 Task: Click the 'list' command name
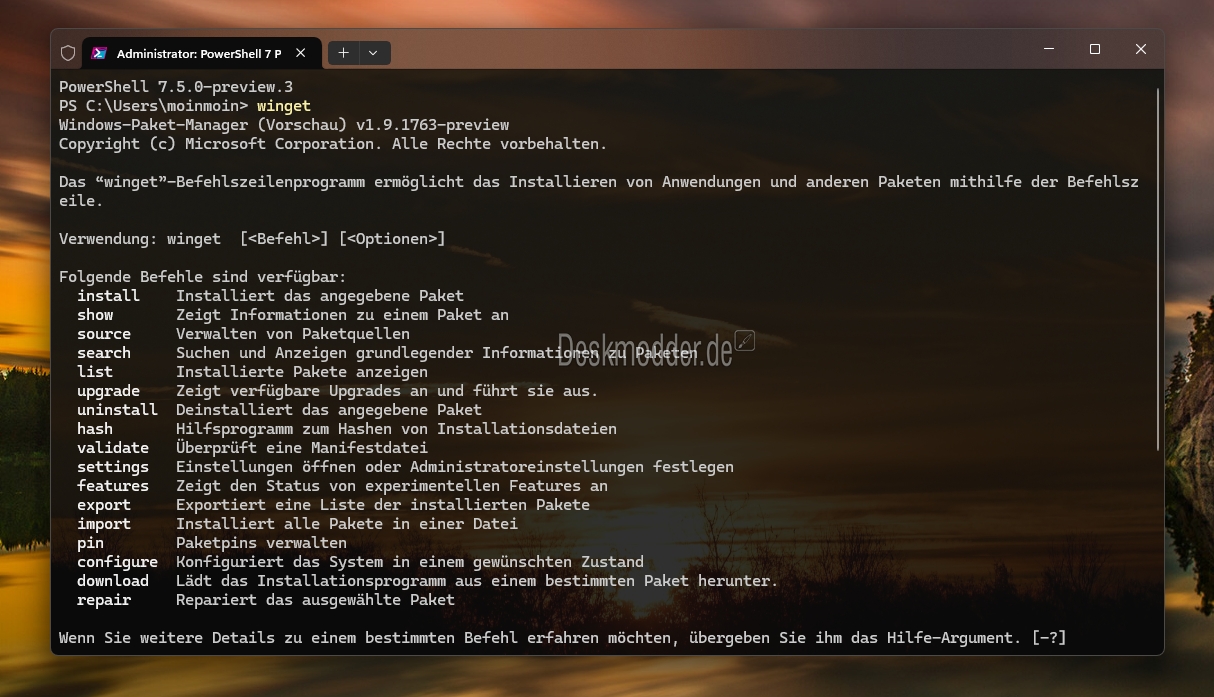95,372
